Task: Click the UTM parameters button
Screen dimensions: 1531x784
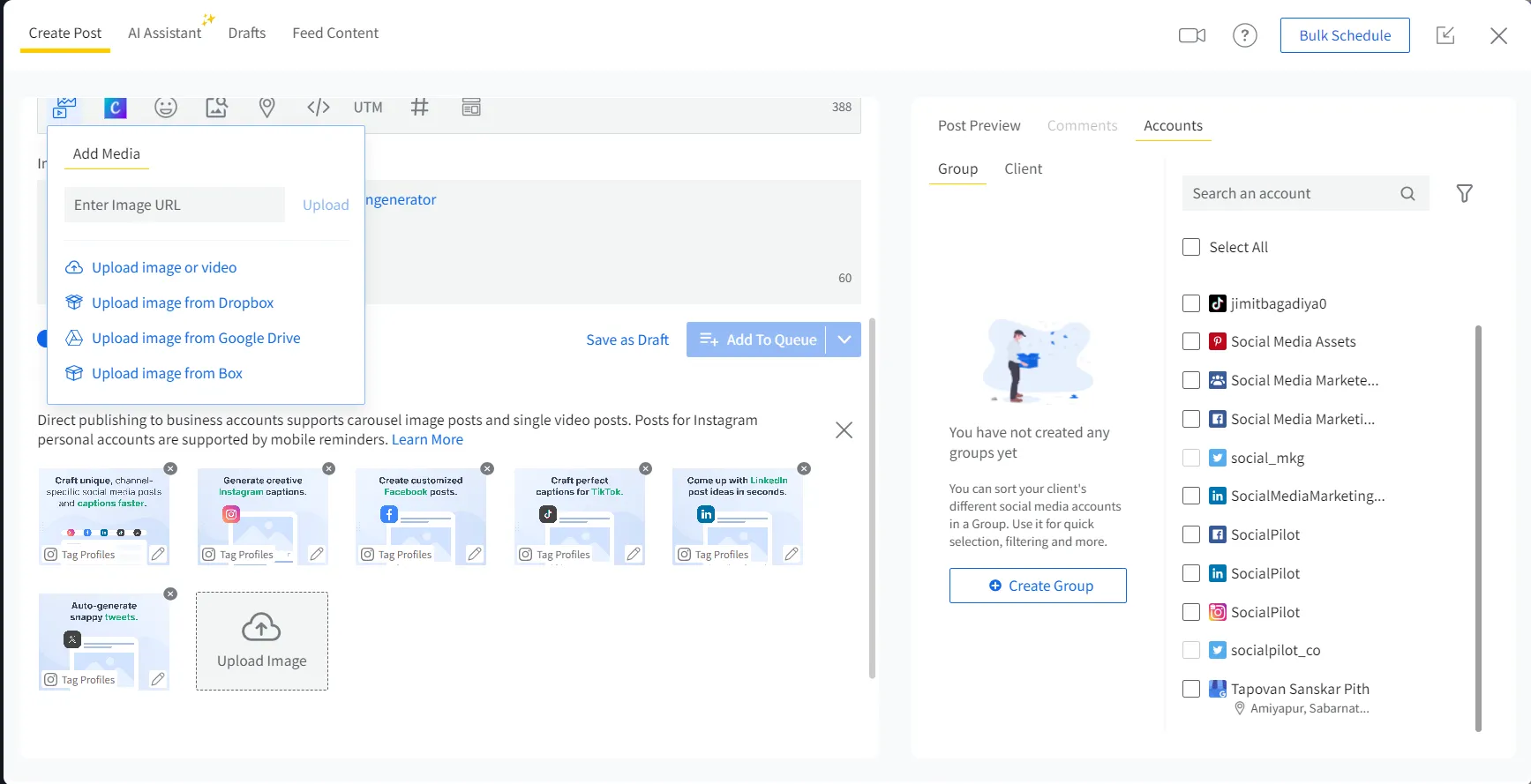Action: point(368,108)
